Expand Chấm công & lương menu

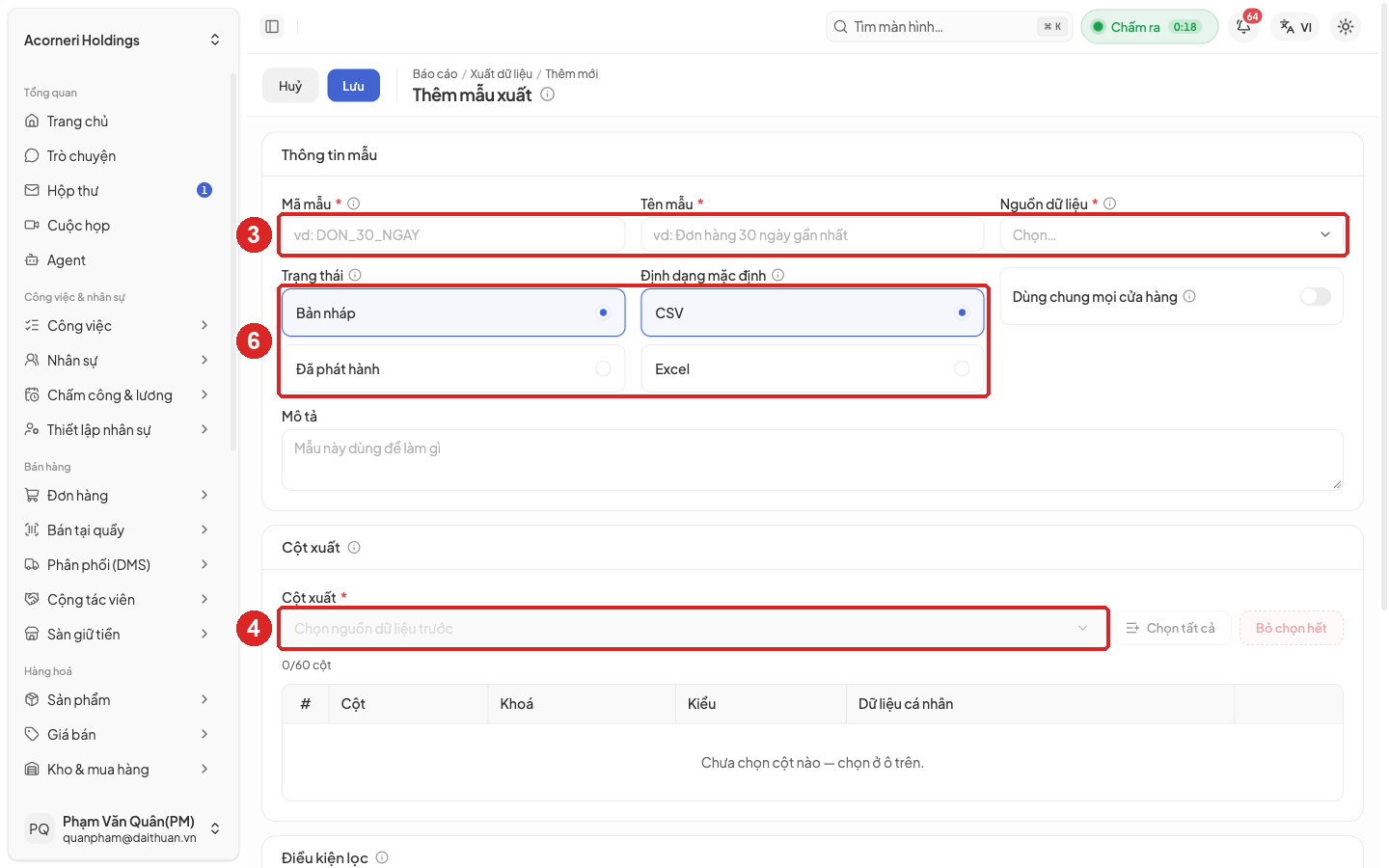click(121, 395)
